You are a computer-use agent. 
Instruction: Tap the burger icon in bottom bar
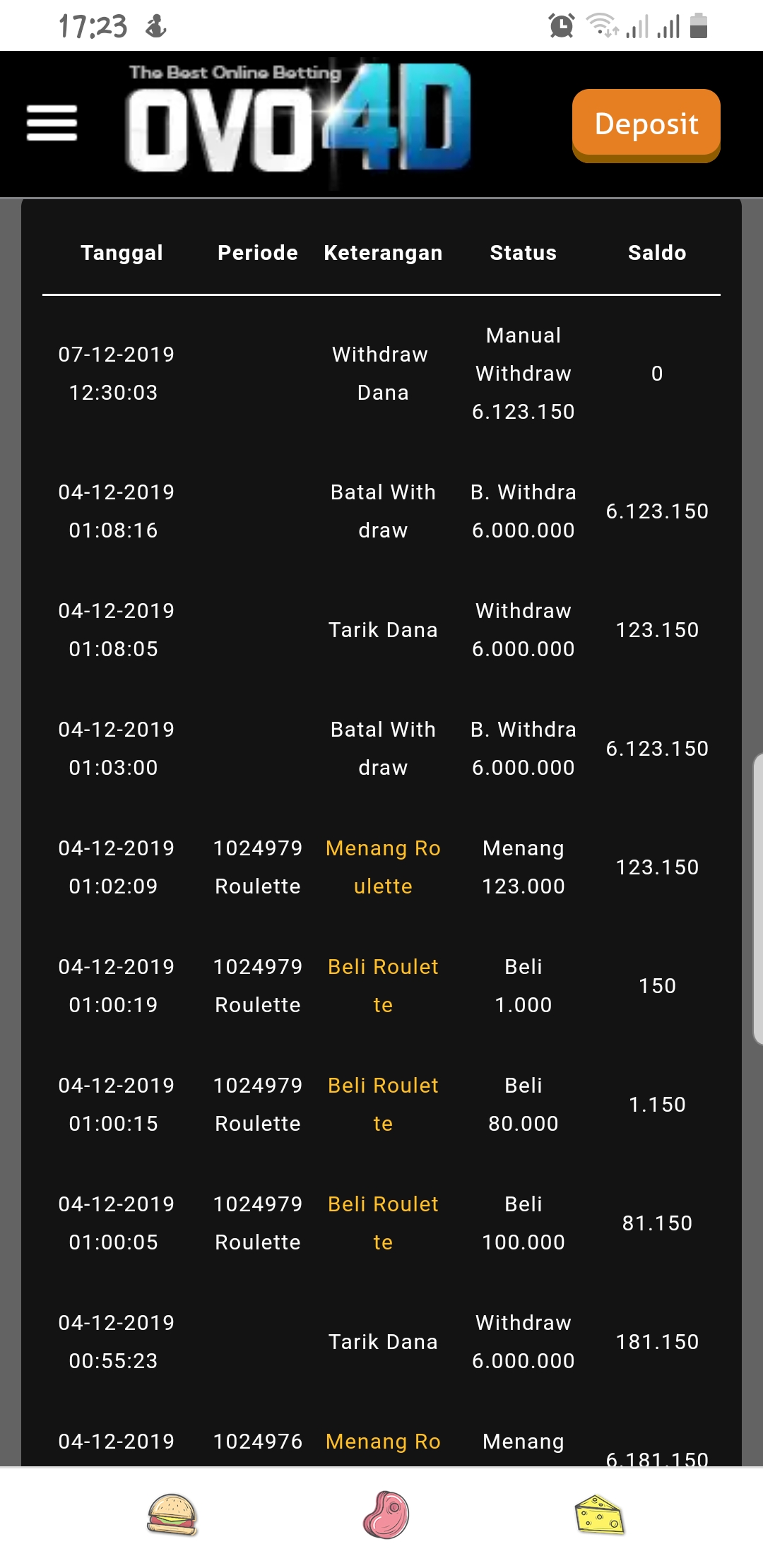(172, 1515)
